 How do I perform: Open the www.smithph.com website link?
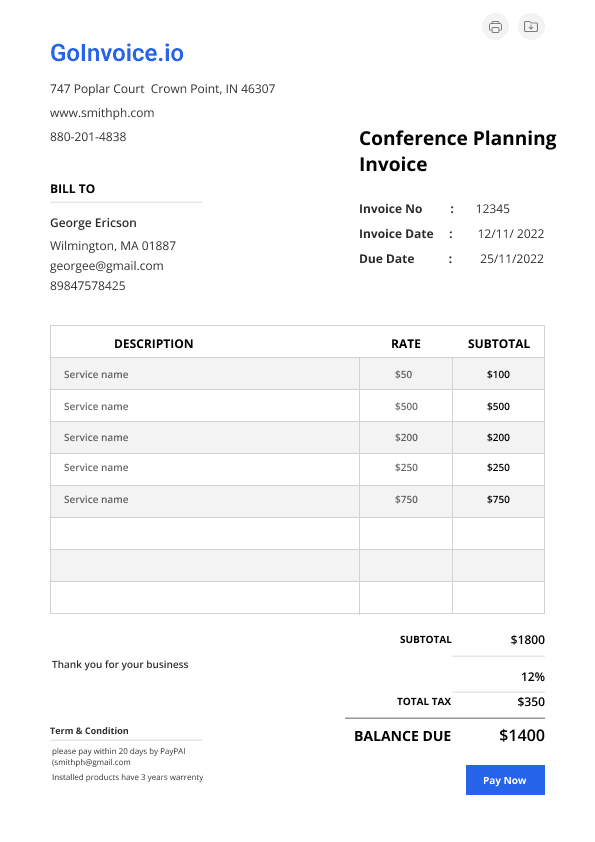pyautogui.click(x=102, y=113)
